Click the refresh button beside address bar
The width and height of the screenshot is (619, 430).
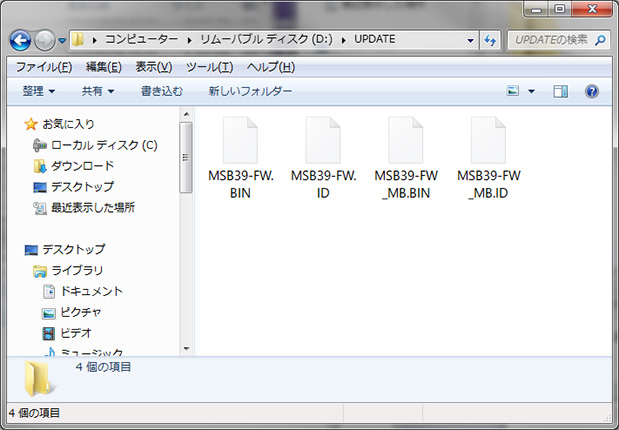(x=490, y=40)
